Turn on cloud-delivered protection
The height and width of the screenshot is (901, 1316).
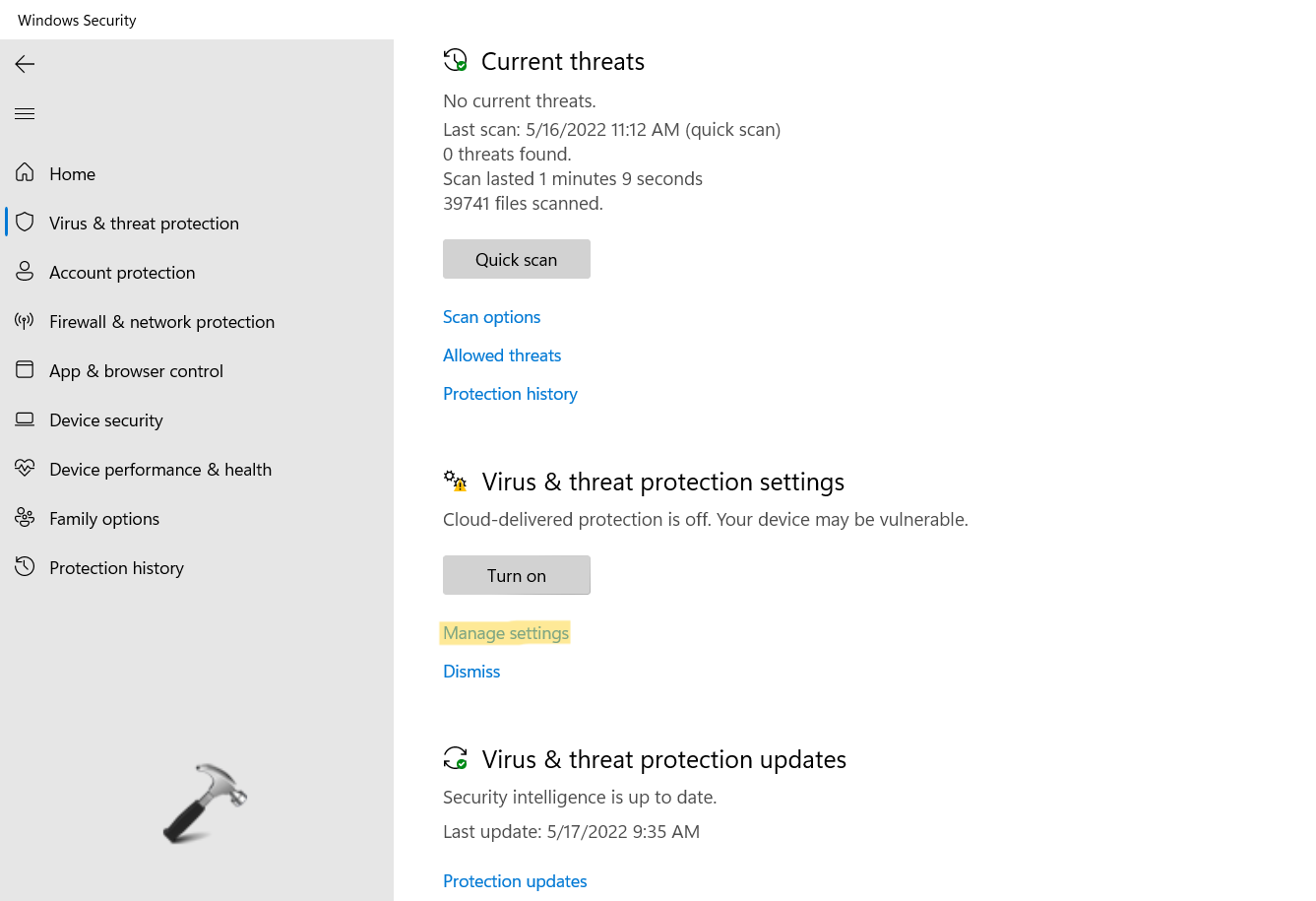click(516, 575)
